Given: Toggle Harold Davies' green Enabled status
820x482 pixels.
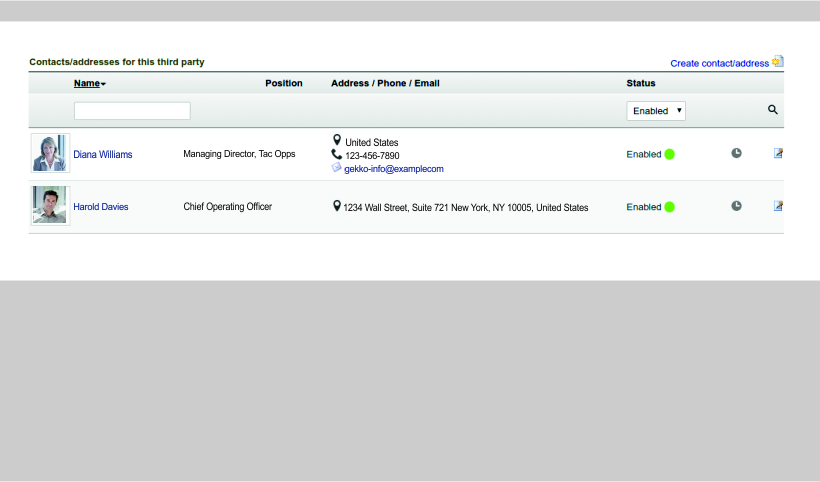Looking at the screenshot, I should (x=669, y=207).
